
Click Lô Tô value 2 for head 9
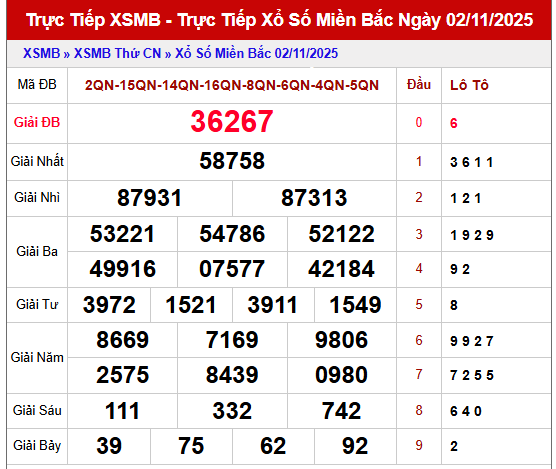click(454, 446)
